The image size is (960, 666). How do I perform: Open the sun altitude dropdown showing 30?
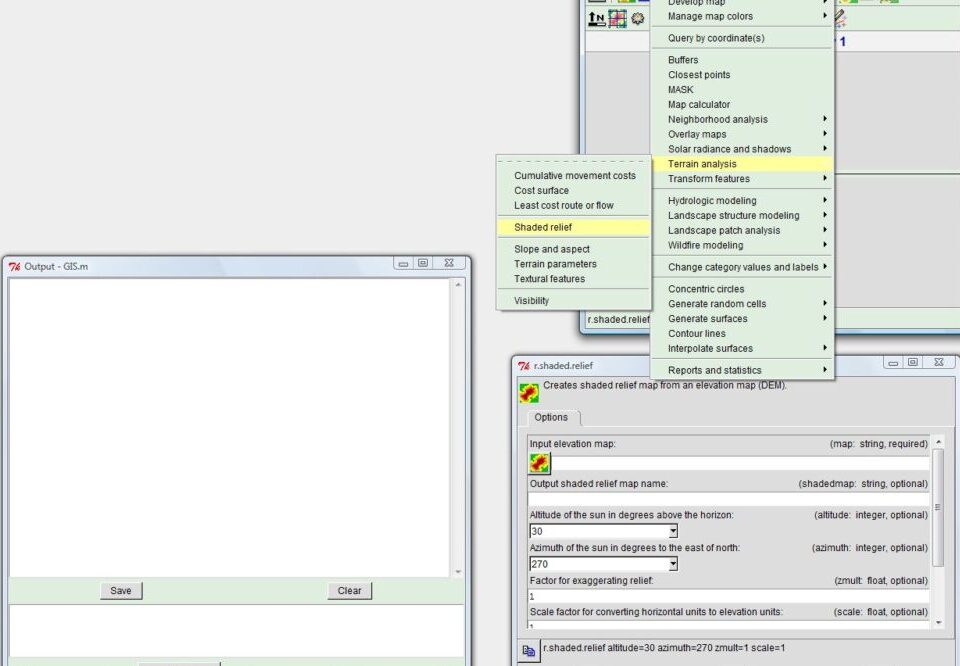pos(673,532)
